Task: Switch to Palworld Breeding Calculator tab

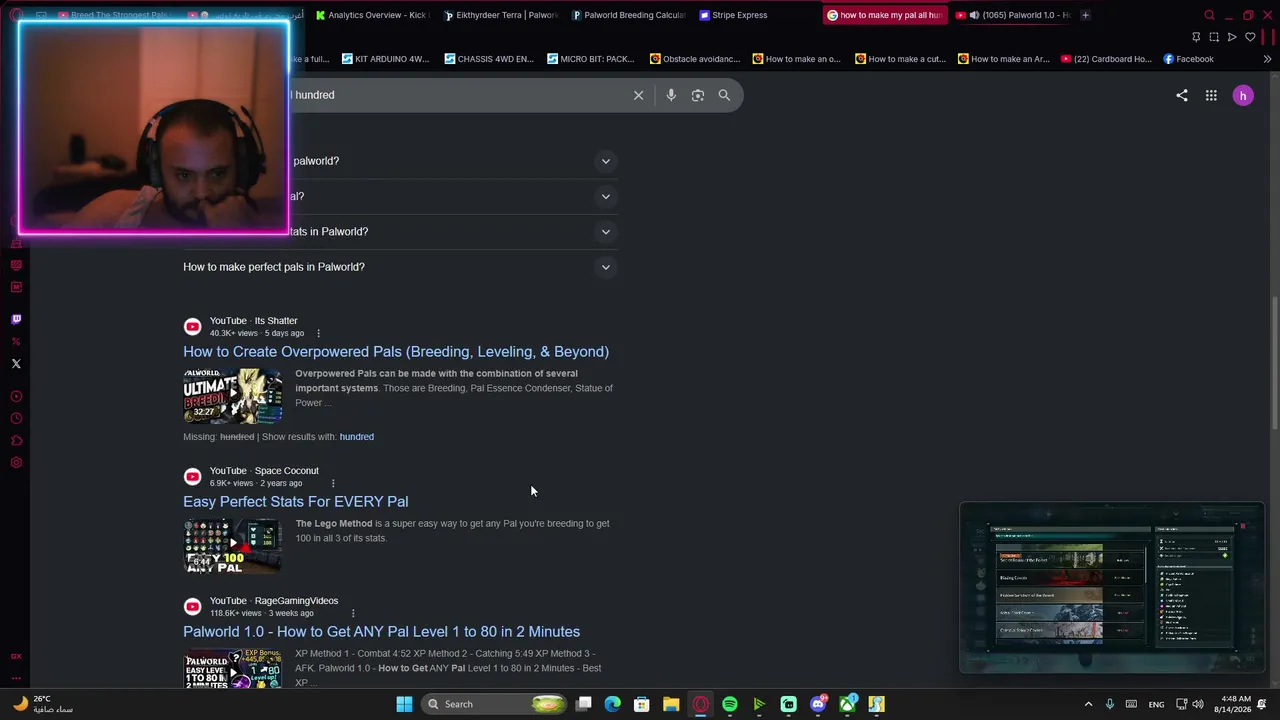Action: tap(629, 15)
